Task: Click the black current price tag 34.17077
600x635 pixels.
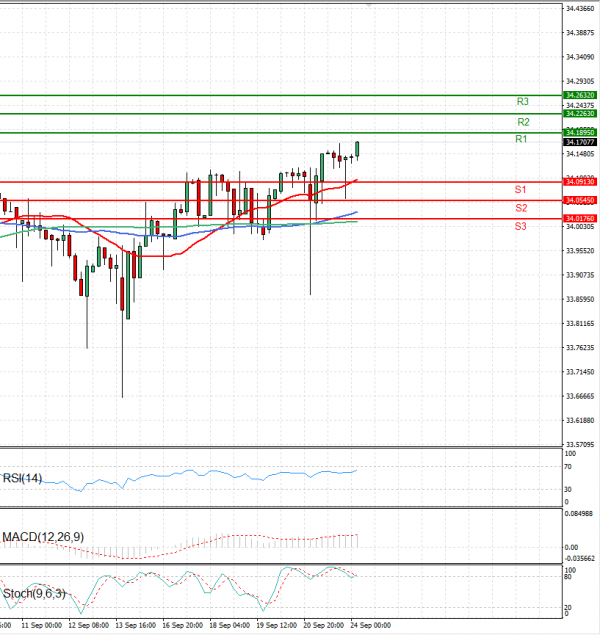Action: pos(580,142)
